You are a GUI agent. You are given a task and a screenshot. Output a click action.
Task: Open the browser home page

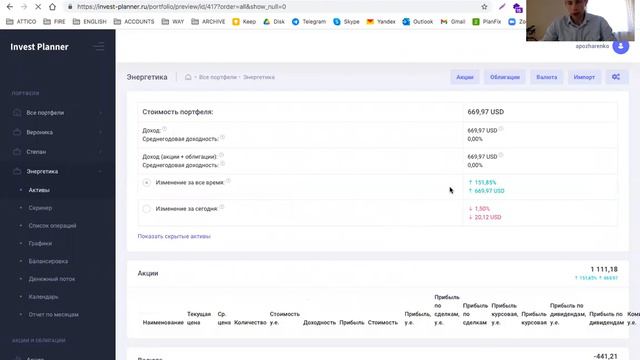click(x=52, y=7)
